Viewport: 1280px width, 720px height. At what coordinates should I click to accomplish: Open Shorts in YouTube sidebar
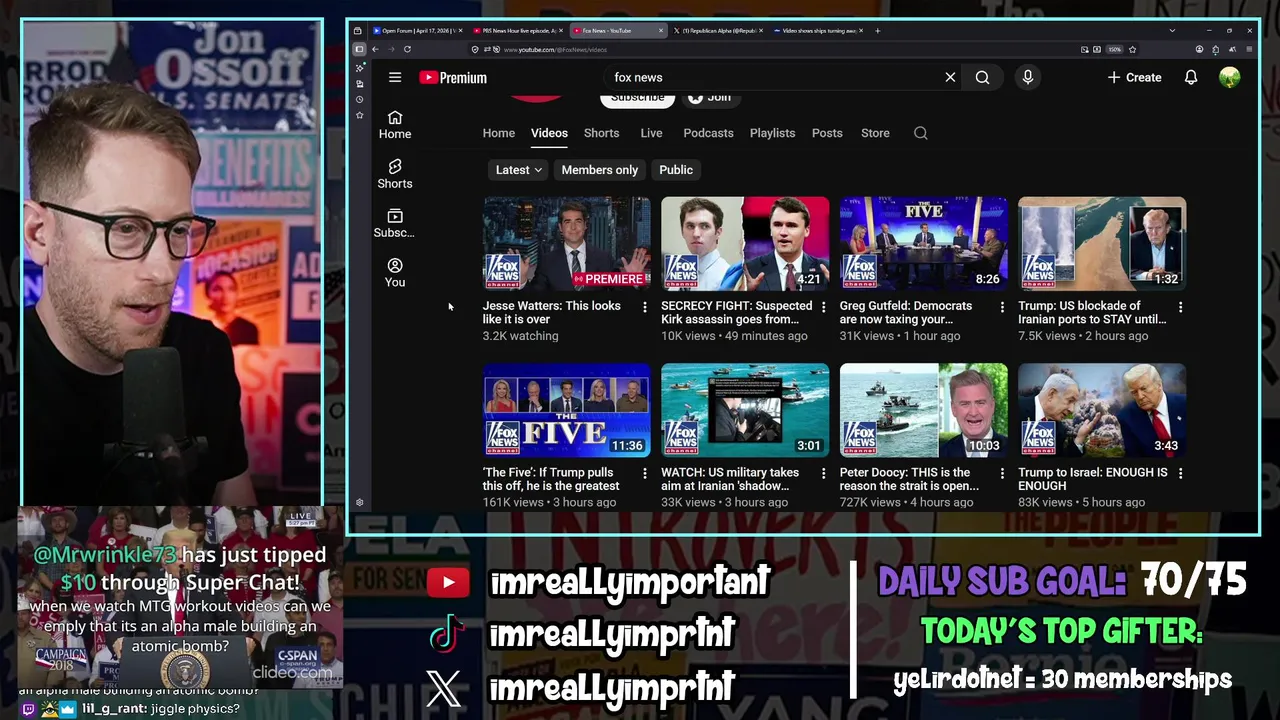click(395, 174)
